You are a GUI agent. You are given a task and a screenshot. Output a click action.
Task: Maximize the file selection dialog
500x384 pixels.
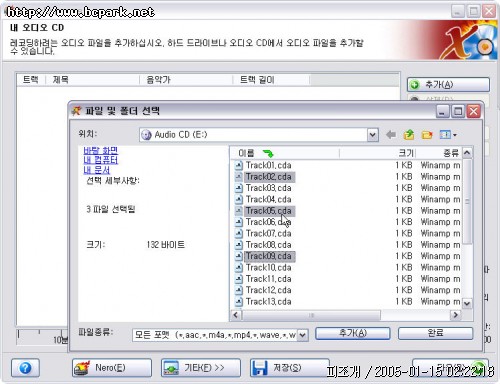(x=458, y=111)
